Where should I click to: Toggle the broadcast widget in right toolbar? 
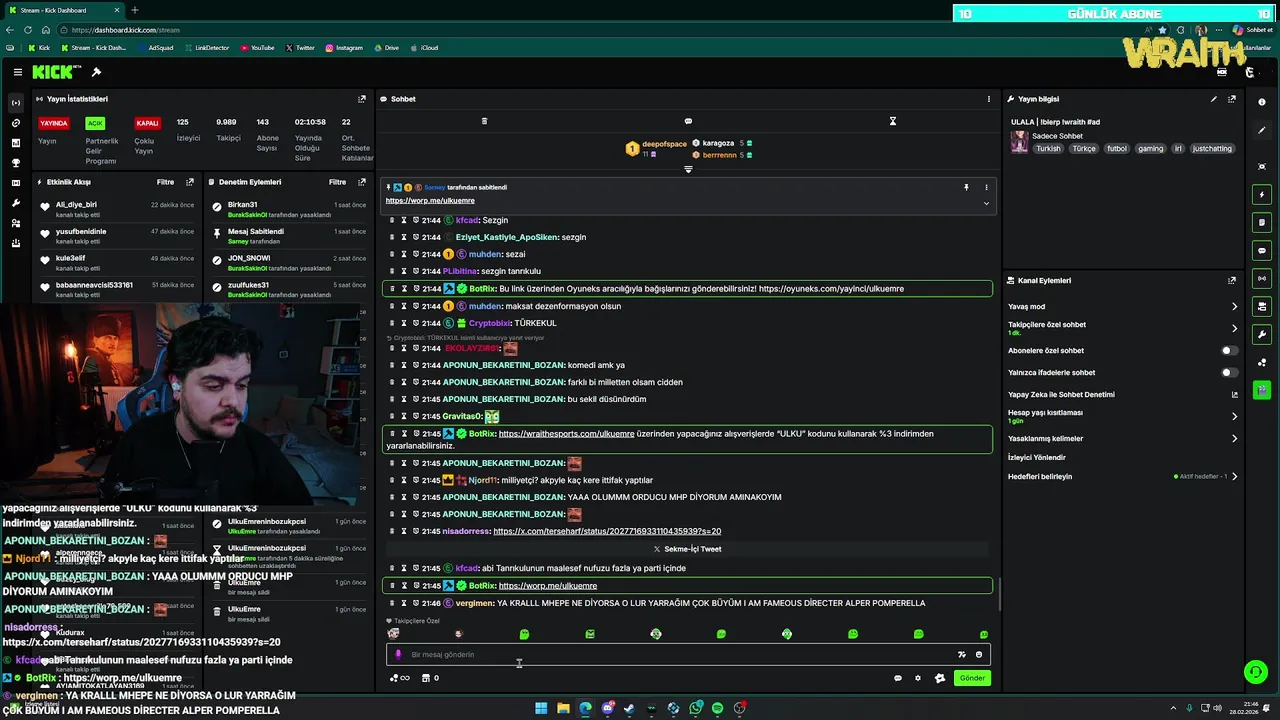1262,278
